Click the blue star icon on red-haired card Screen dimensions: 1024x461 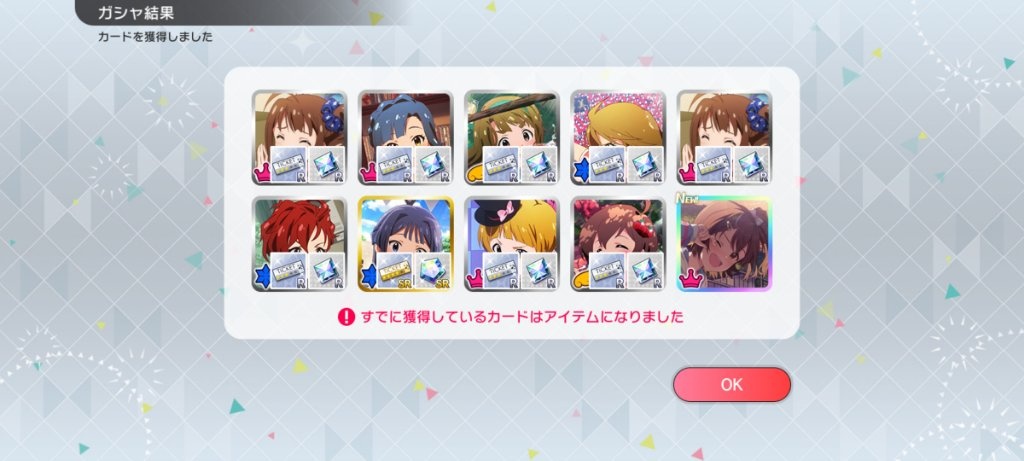(x=261, y=279)
